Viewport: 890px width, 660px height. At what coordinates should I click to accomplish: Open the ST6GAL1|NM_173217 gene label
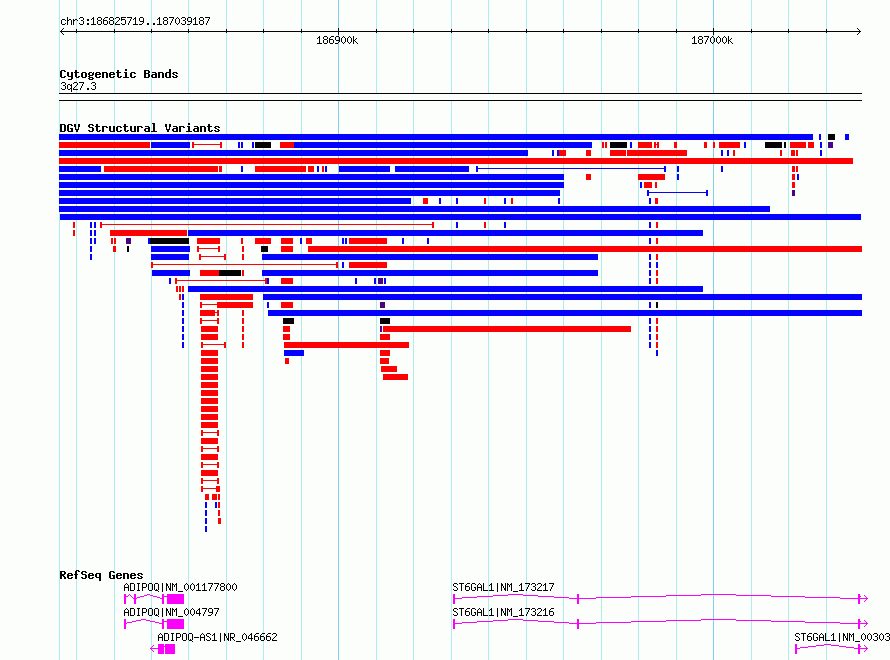503,587
